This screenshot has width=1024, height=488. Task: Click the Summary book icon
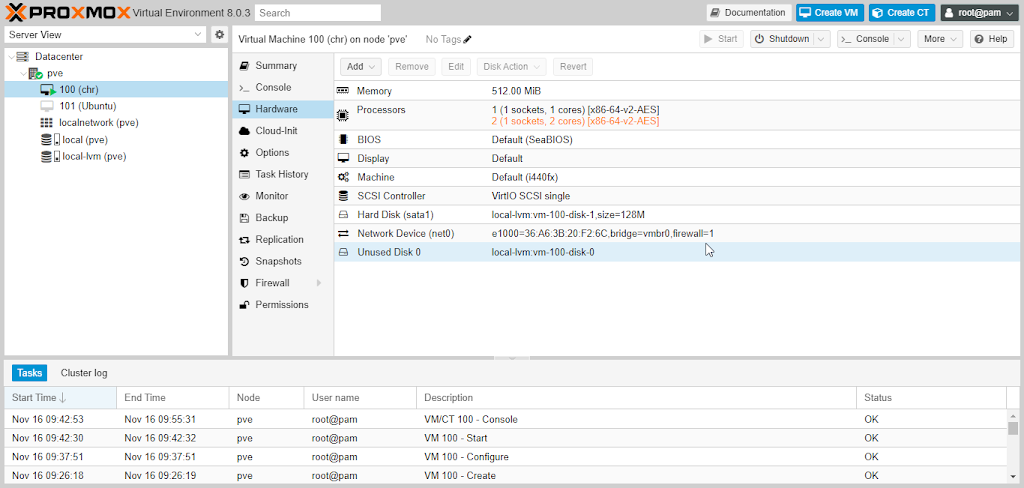pos(244,65)
